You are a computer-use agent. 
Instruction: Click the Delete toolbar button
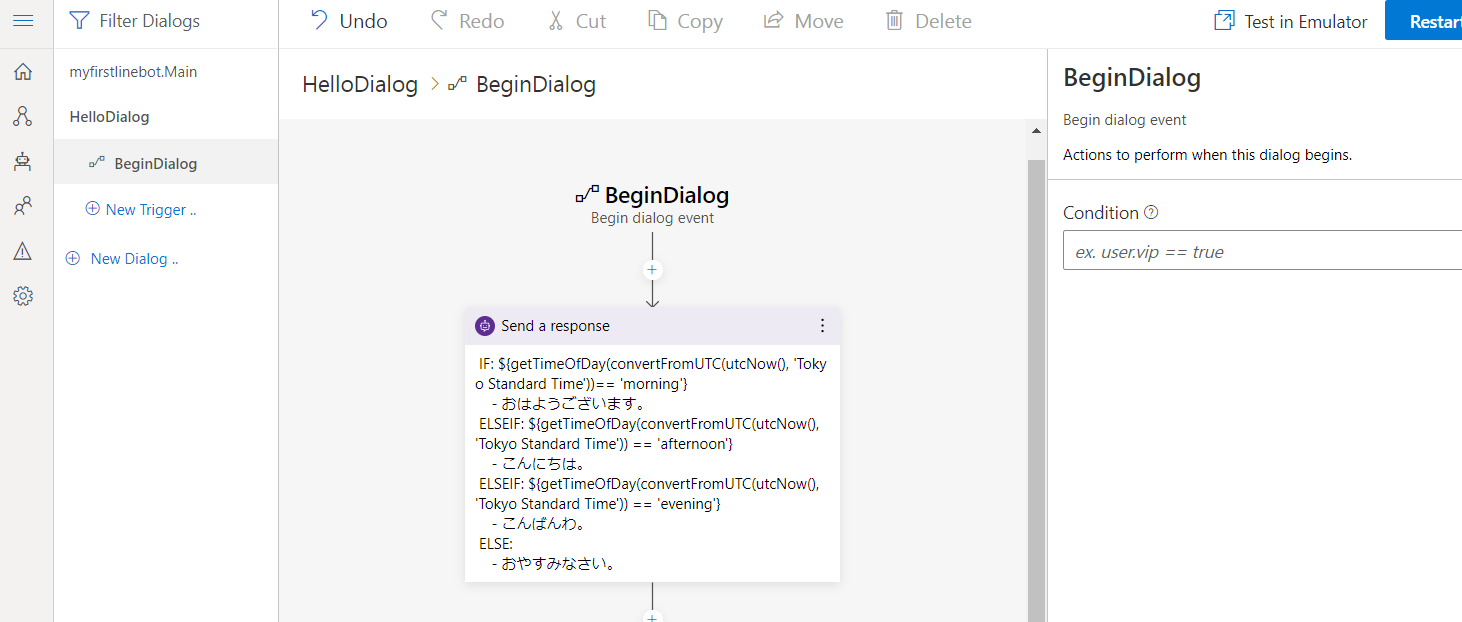pyautogui.click(x=928, y=21)
